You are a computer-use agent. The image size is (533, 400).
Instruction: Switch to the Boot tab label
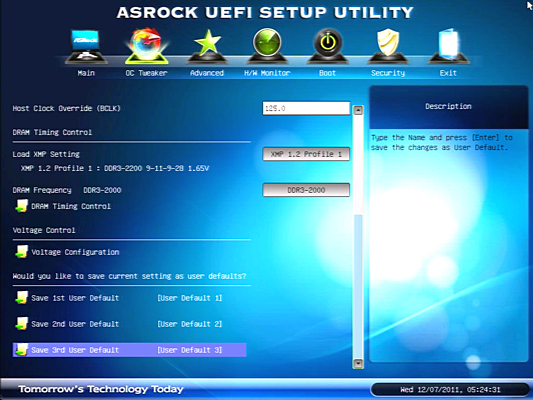(x=327, y=73)
